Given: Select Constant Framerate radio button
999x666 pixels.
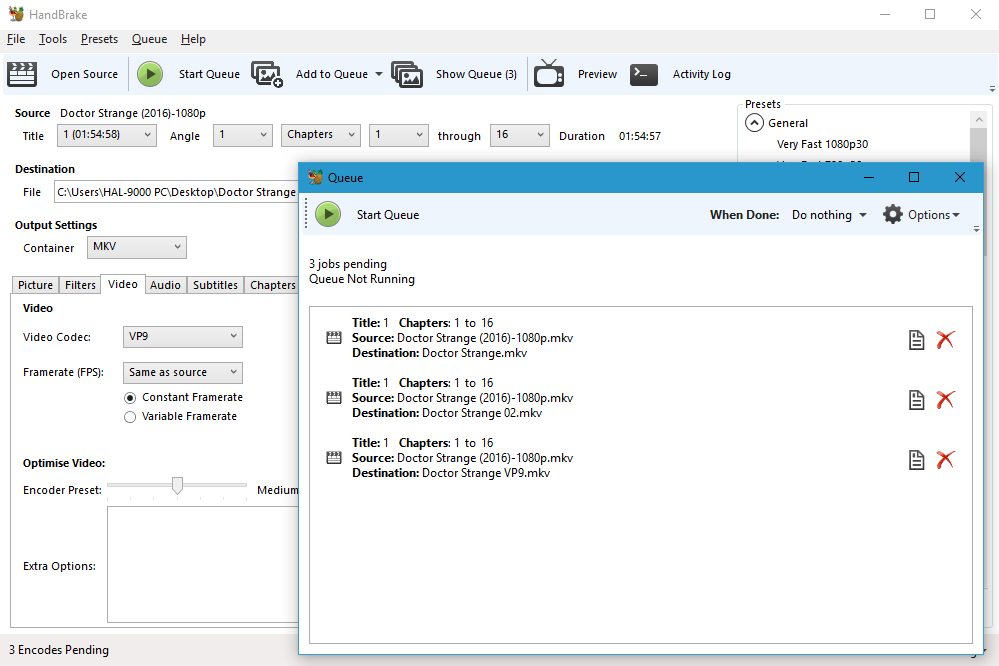Looking at the screenshot, I should [x=130, y=397].
